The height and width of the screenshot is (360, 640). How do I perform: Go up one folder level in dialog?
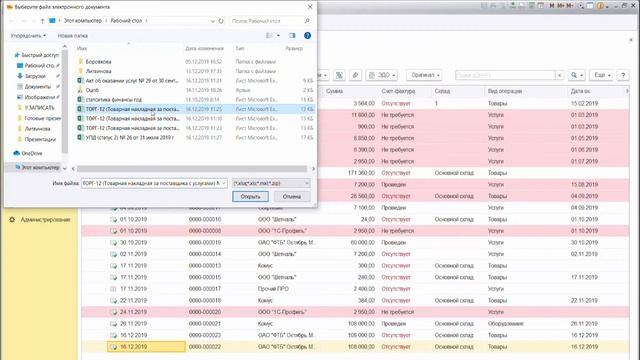(x=42, y=21)
